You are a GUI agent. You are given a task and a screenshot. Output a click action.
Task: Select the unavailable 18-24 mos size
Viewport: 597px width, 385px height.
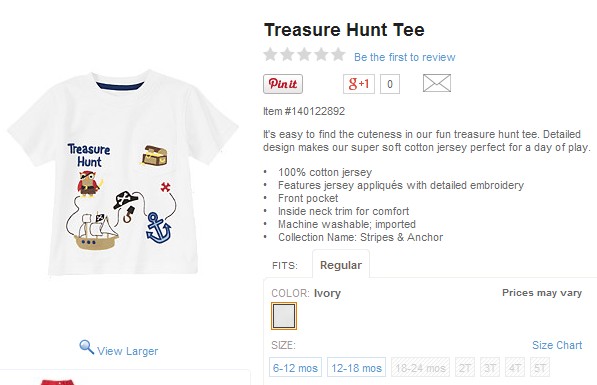420,367
